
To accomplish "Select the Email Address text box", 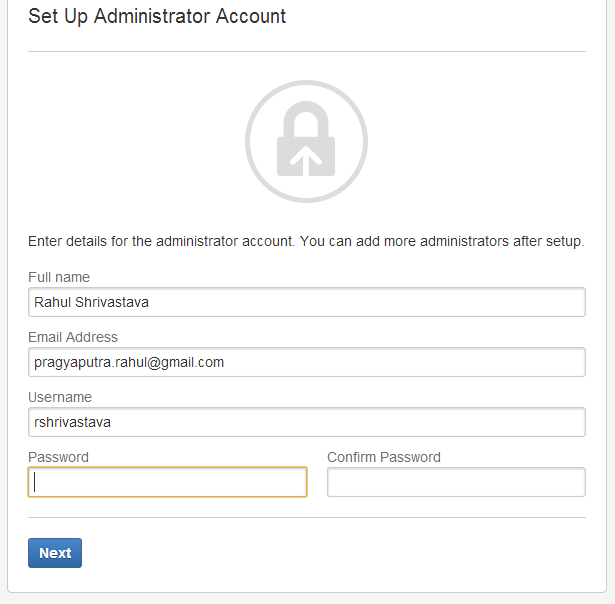I will click(307, 362).
